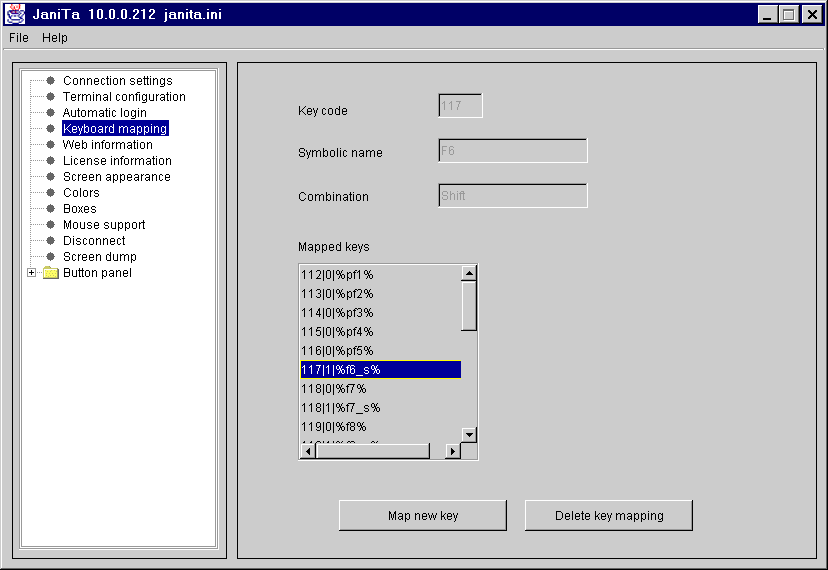Click the bullet icon beside Disconnect

coord(51,240)
